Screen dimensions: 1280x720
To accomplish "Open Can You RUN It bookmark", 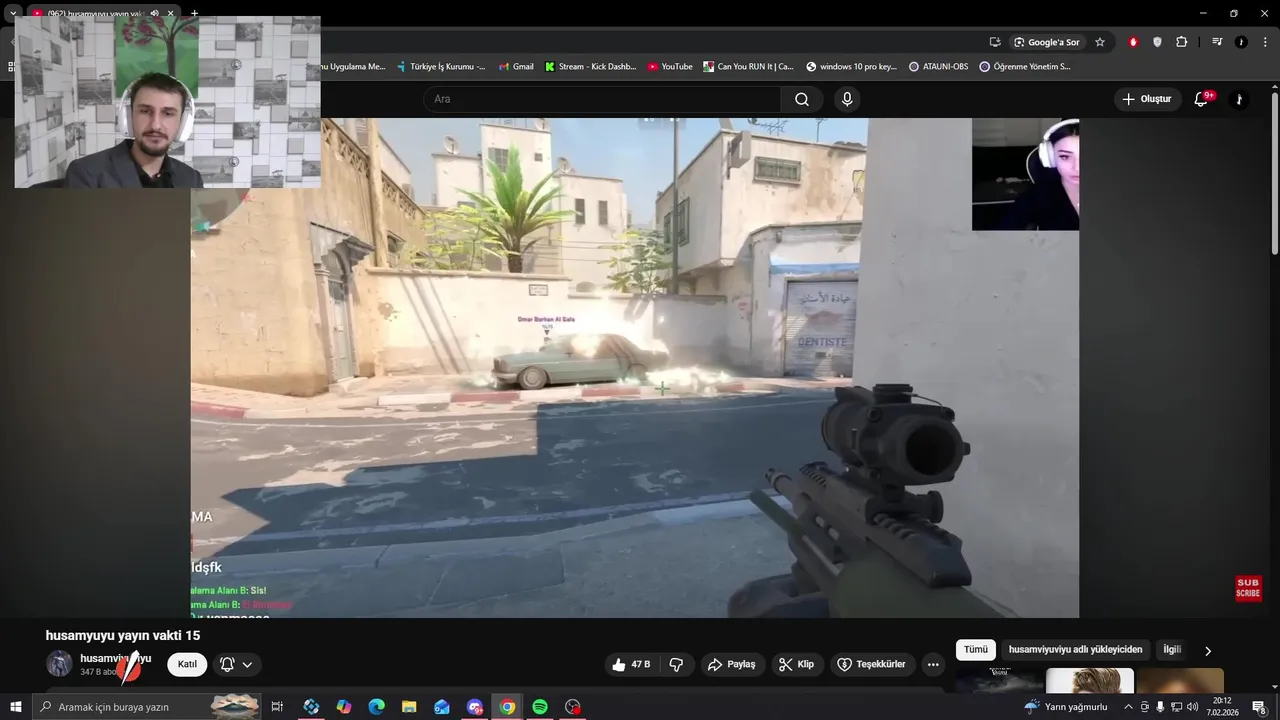I will [749, 67].
